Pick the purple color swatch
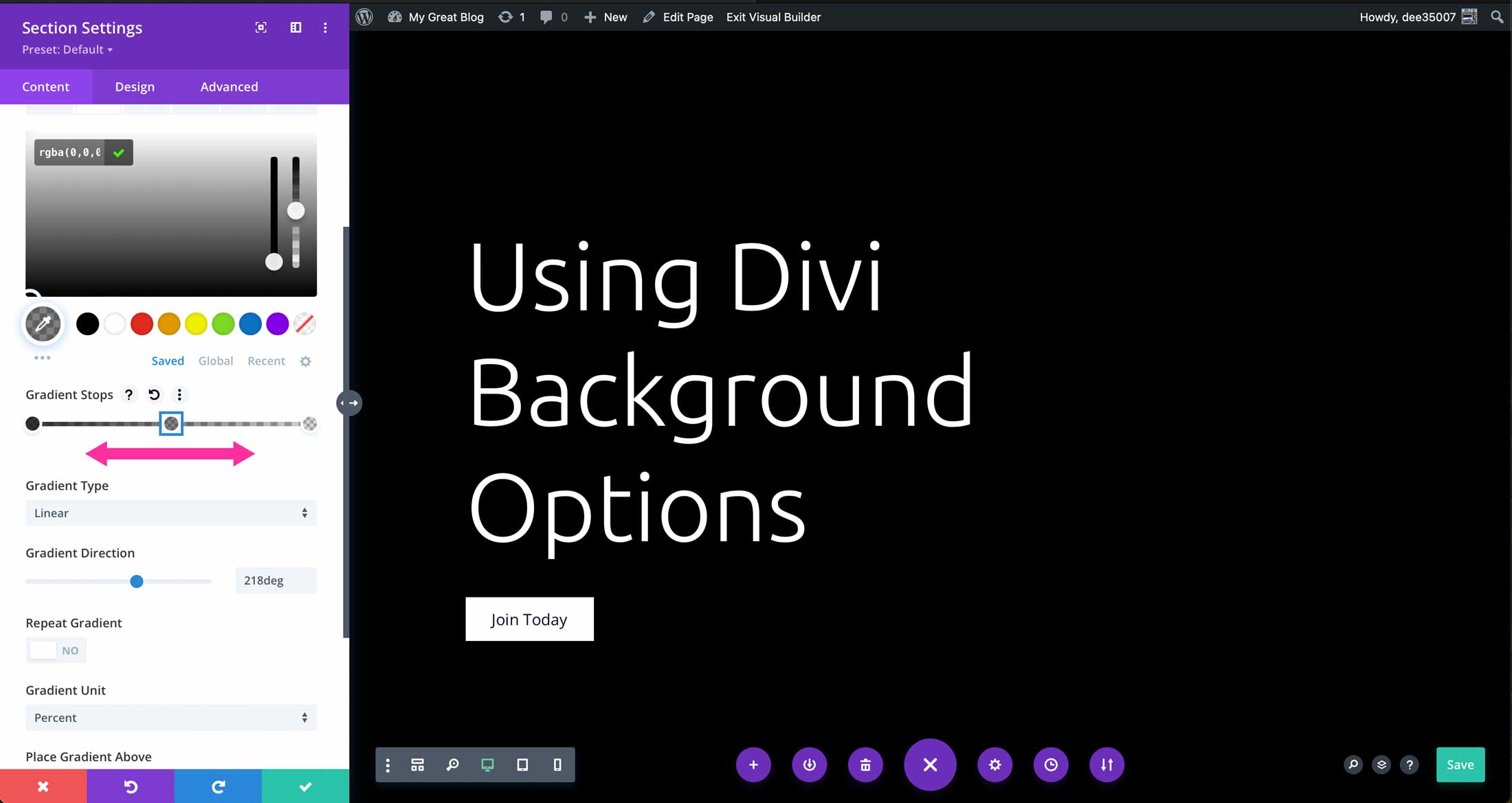The image size is (1512, 803). [278, 324]
